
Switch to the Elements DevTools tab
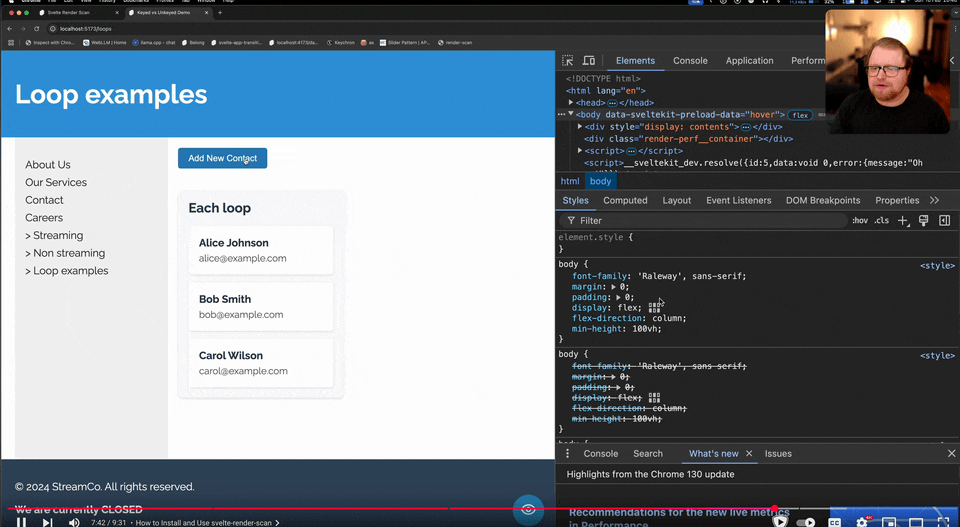click(635, 61)
